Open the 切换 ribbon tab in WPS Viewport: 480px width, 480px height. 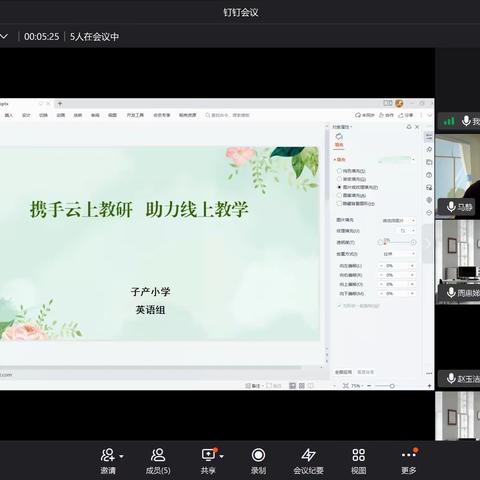pyautogui.click(x=43, y=115)
